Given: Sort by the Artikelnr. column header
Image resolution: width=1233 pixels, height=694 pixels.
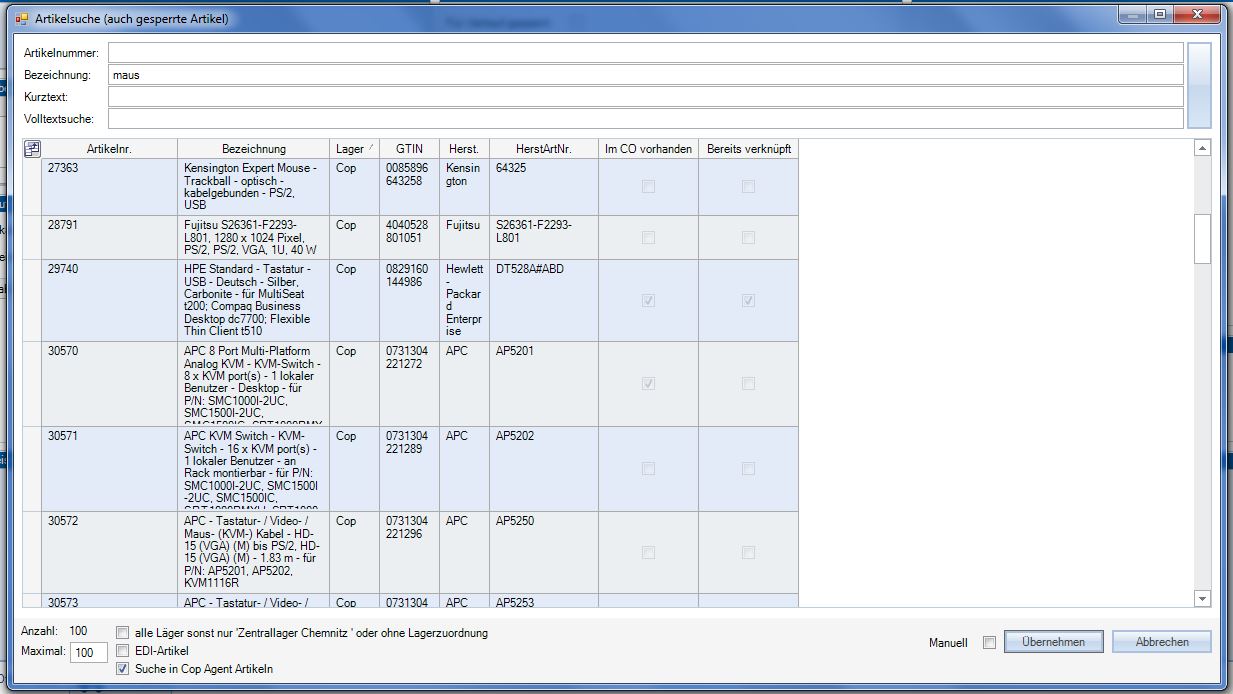Looking at the screenshot, I should 109,149.
